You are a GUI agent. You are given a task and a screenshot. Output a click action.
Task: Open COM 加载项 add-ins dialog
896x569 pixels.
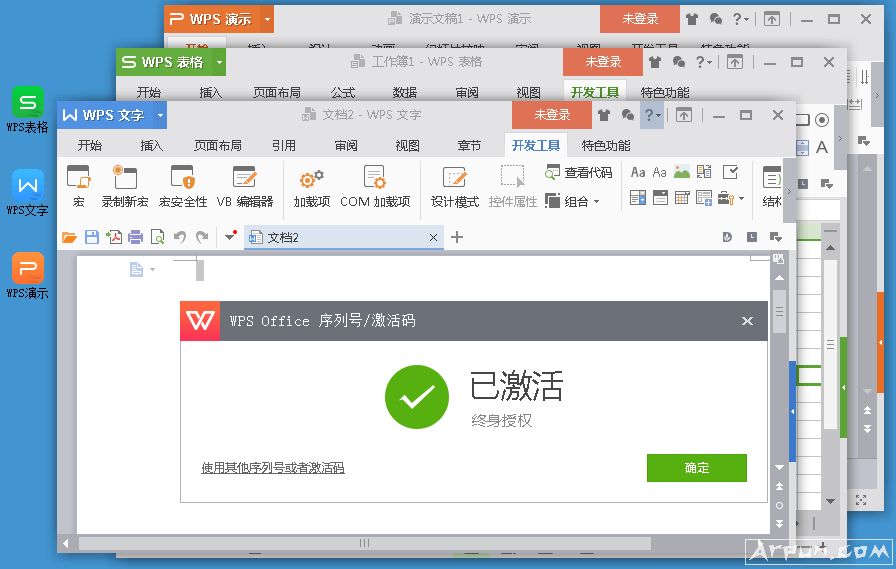point(375,186)
